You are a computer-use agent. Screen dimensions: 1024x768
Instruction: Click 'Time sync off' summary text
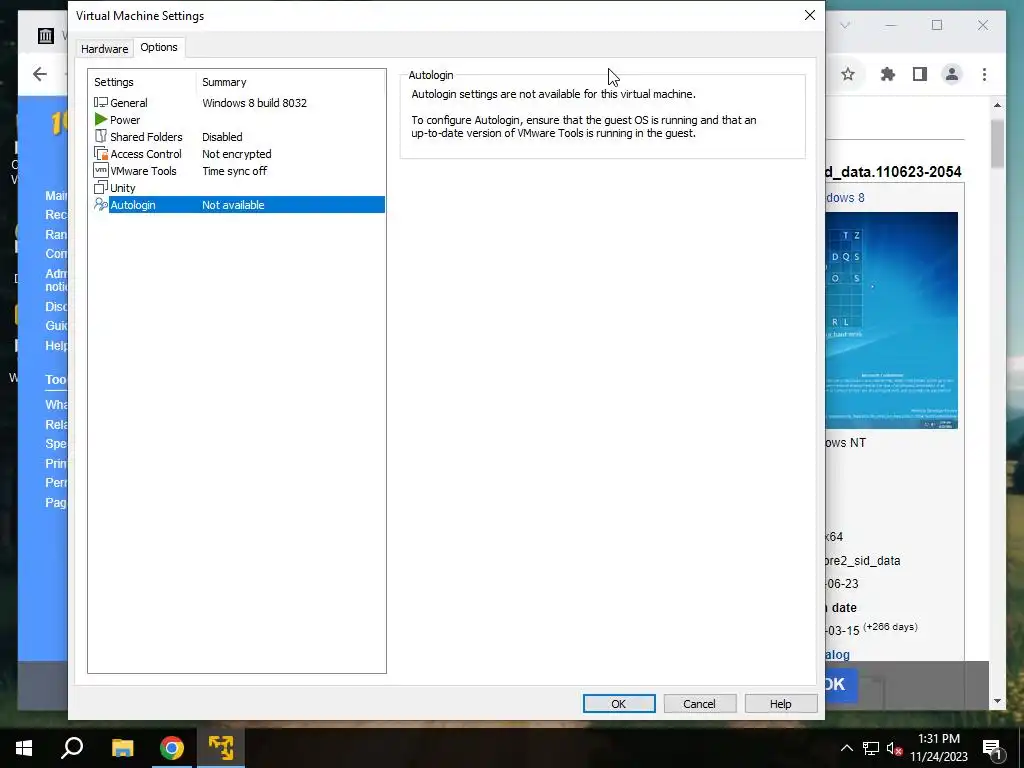click(234, 170)
